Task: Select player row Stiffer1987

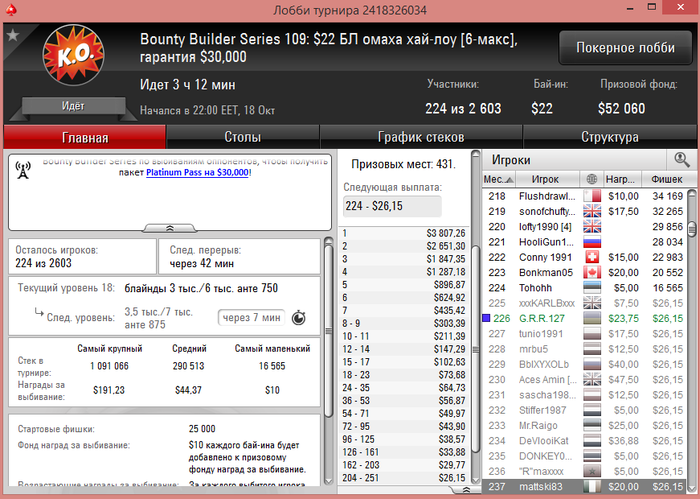Action: tap(585, 410)
